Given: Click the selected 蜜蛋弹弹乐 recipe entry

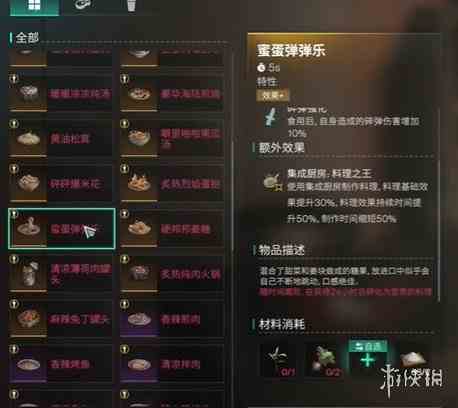Looking at the screenshot, I should (62, 229).
